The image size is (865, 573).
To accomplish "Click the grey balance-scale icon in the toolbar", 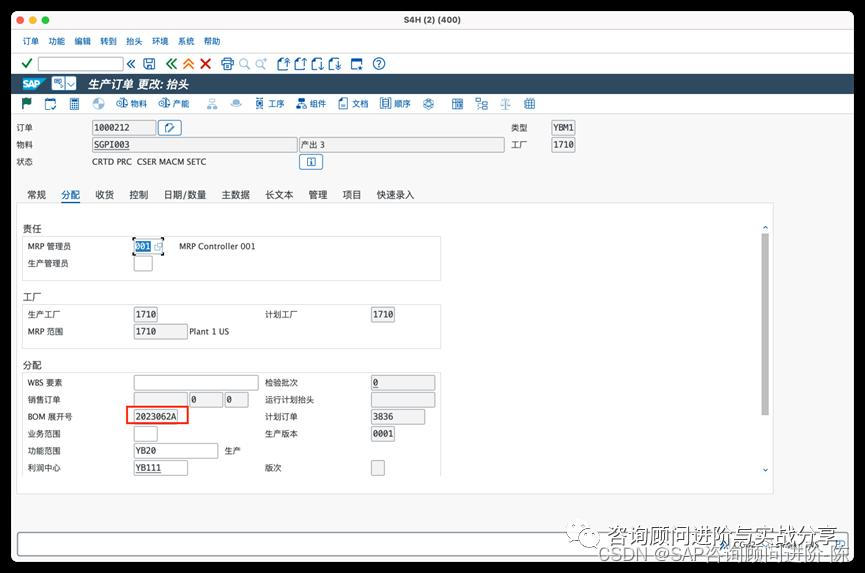I will 505,104.
